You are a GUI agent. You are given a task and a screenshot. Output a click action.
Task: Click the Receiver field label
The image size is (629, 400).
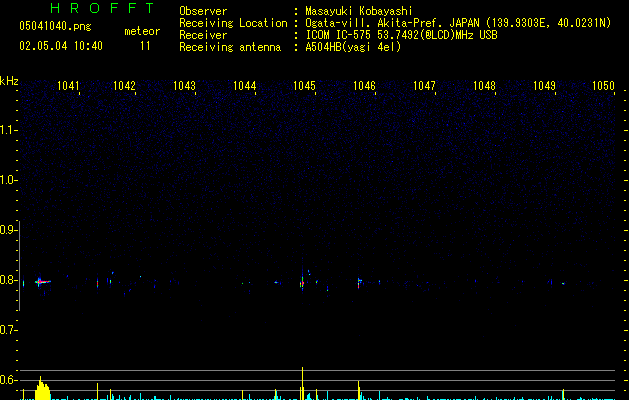coord(203,35)
